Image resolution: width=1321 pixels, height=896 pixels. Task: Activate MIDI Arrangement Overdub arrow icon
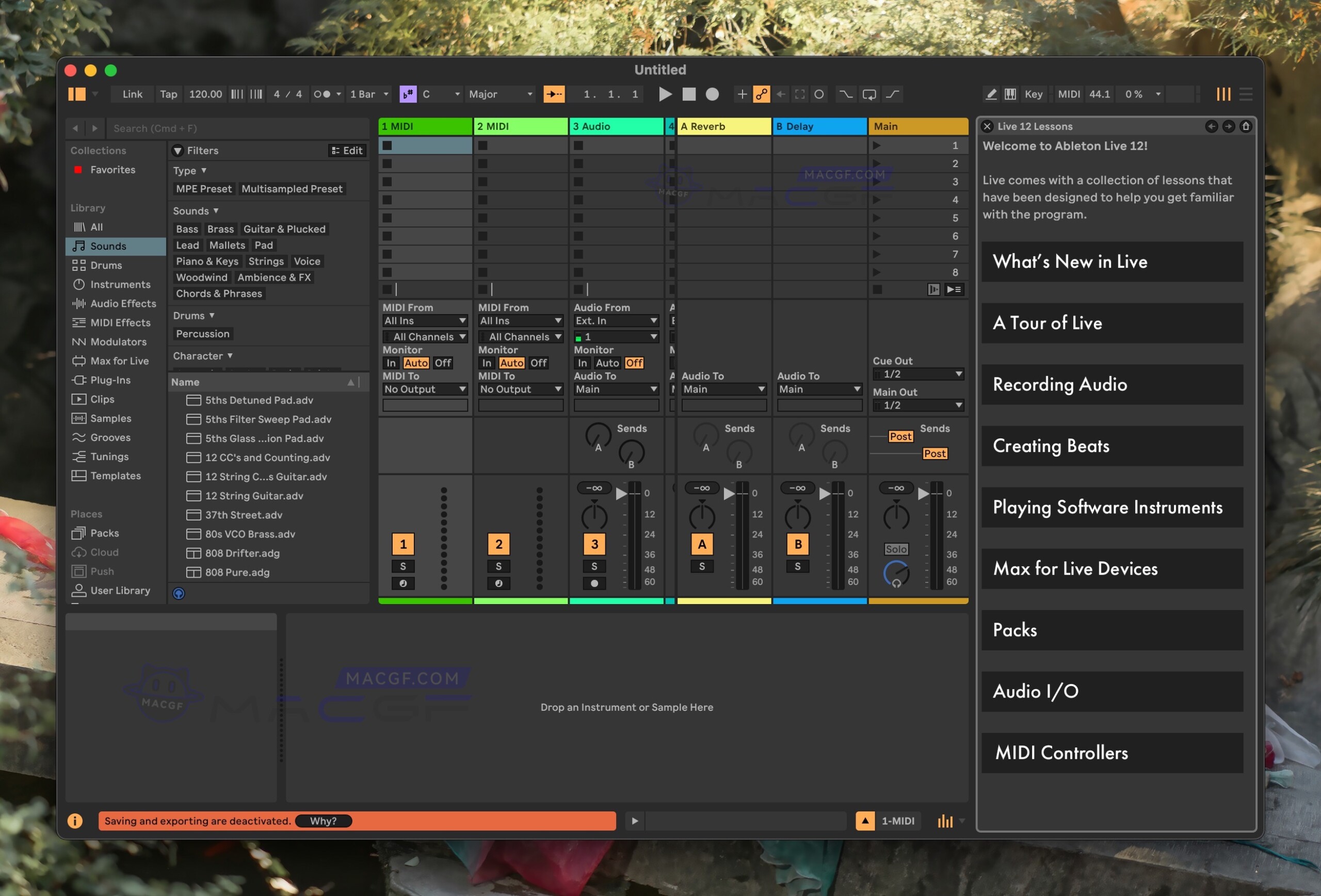(x=555, y=94)
